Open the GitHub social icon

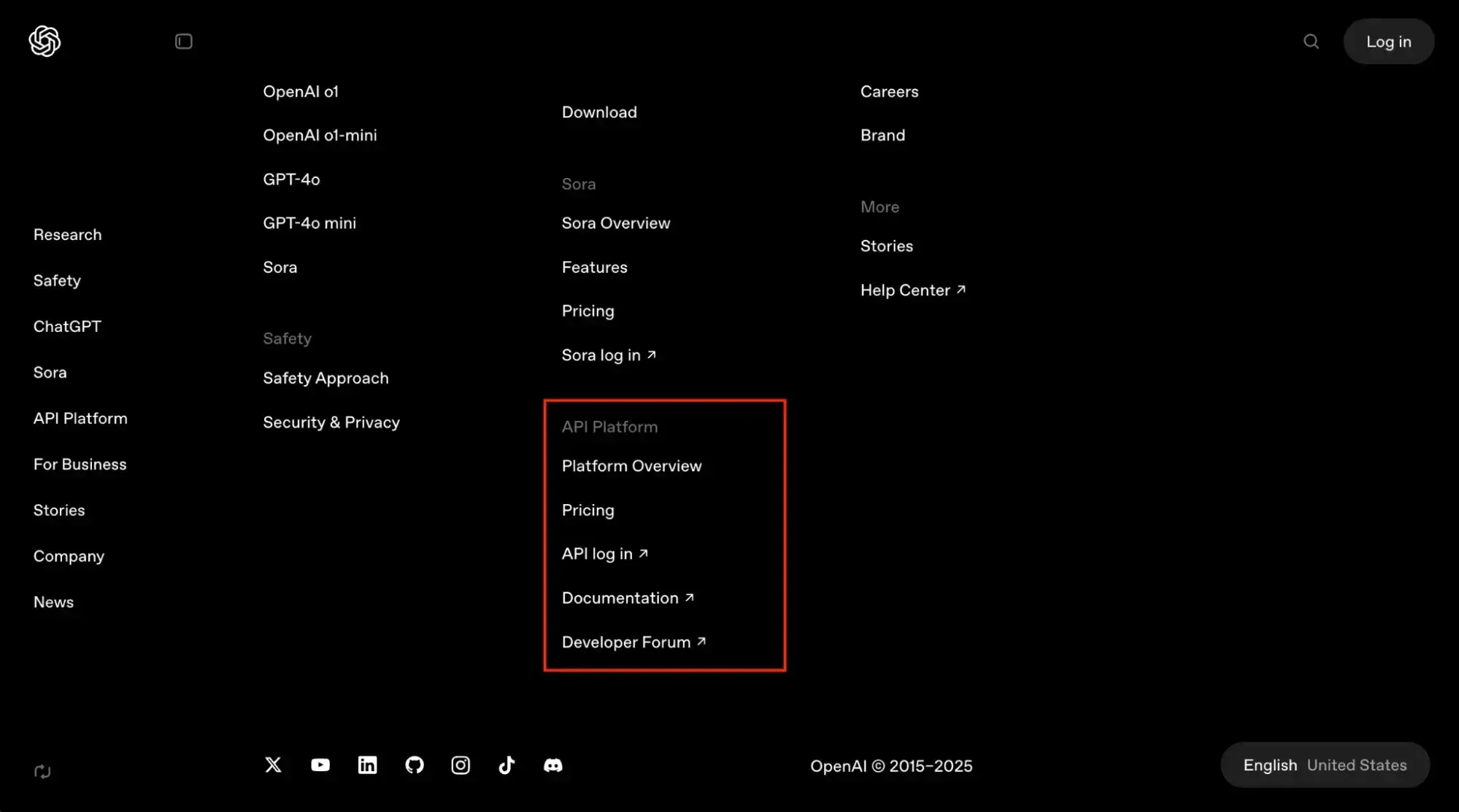coord(414,765)
